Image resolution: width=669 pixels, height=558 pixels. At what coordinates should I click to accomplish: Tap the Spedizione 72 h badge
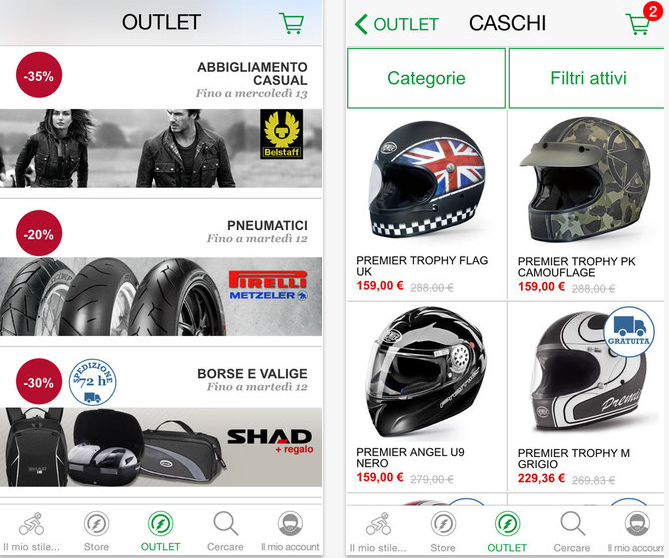click(x=93, y=382)
